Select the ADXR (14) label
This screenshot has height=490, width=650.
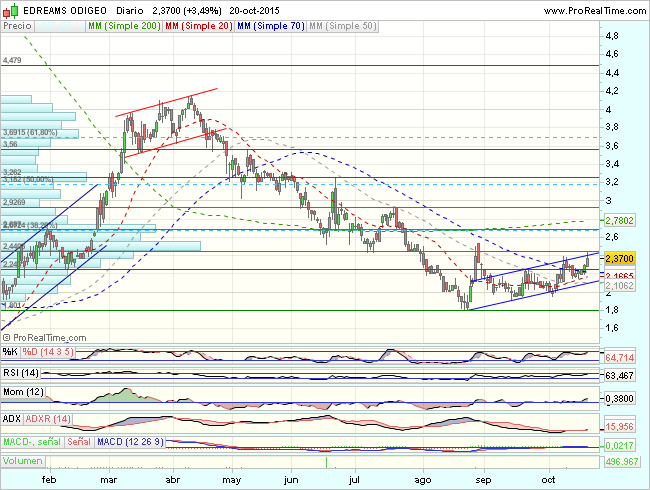(x=48, y=419)
